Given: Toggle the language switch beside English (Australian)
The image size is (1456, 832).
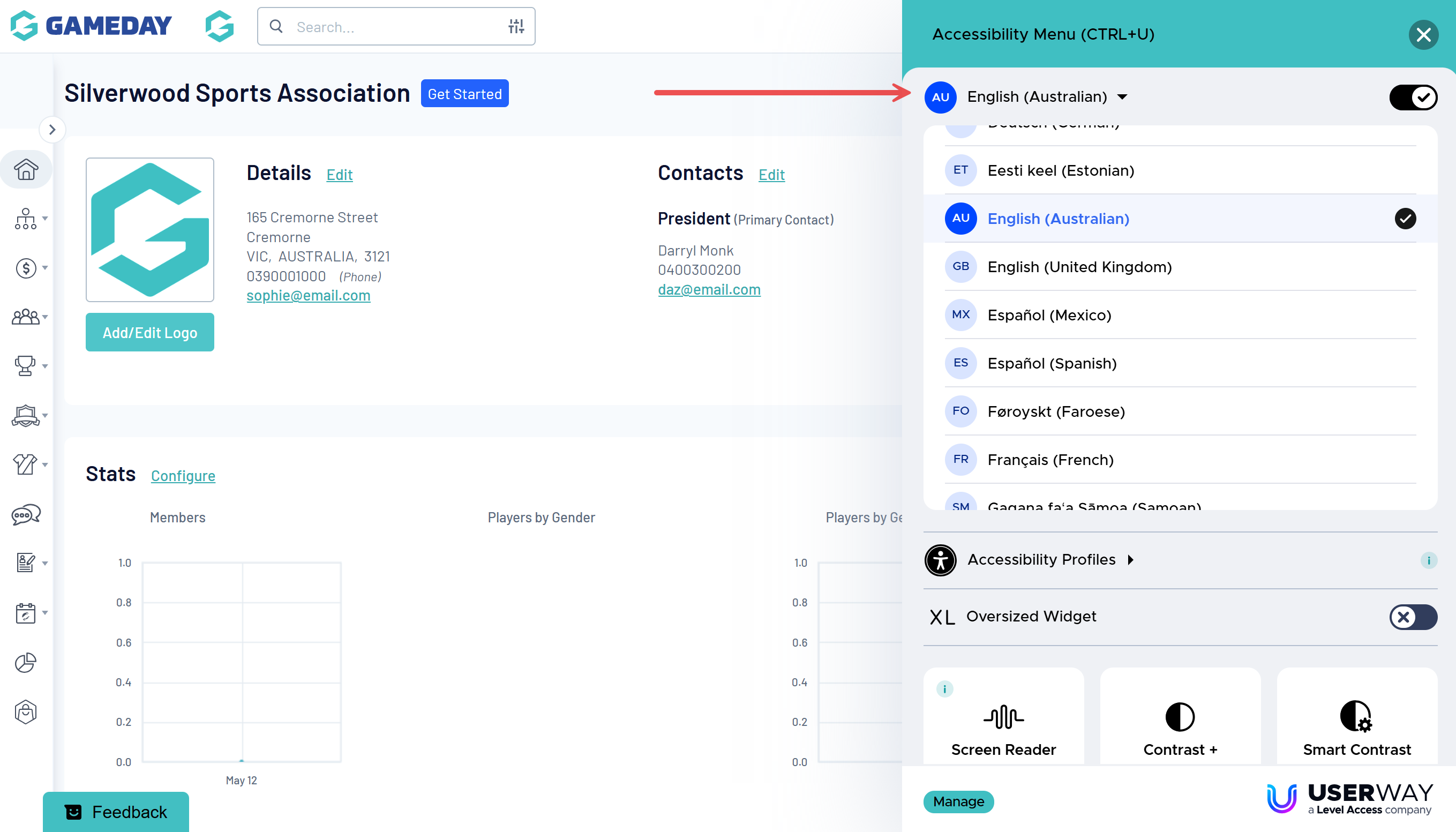Looking at the screenshot, I should tap(1413, 97).
